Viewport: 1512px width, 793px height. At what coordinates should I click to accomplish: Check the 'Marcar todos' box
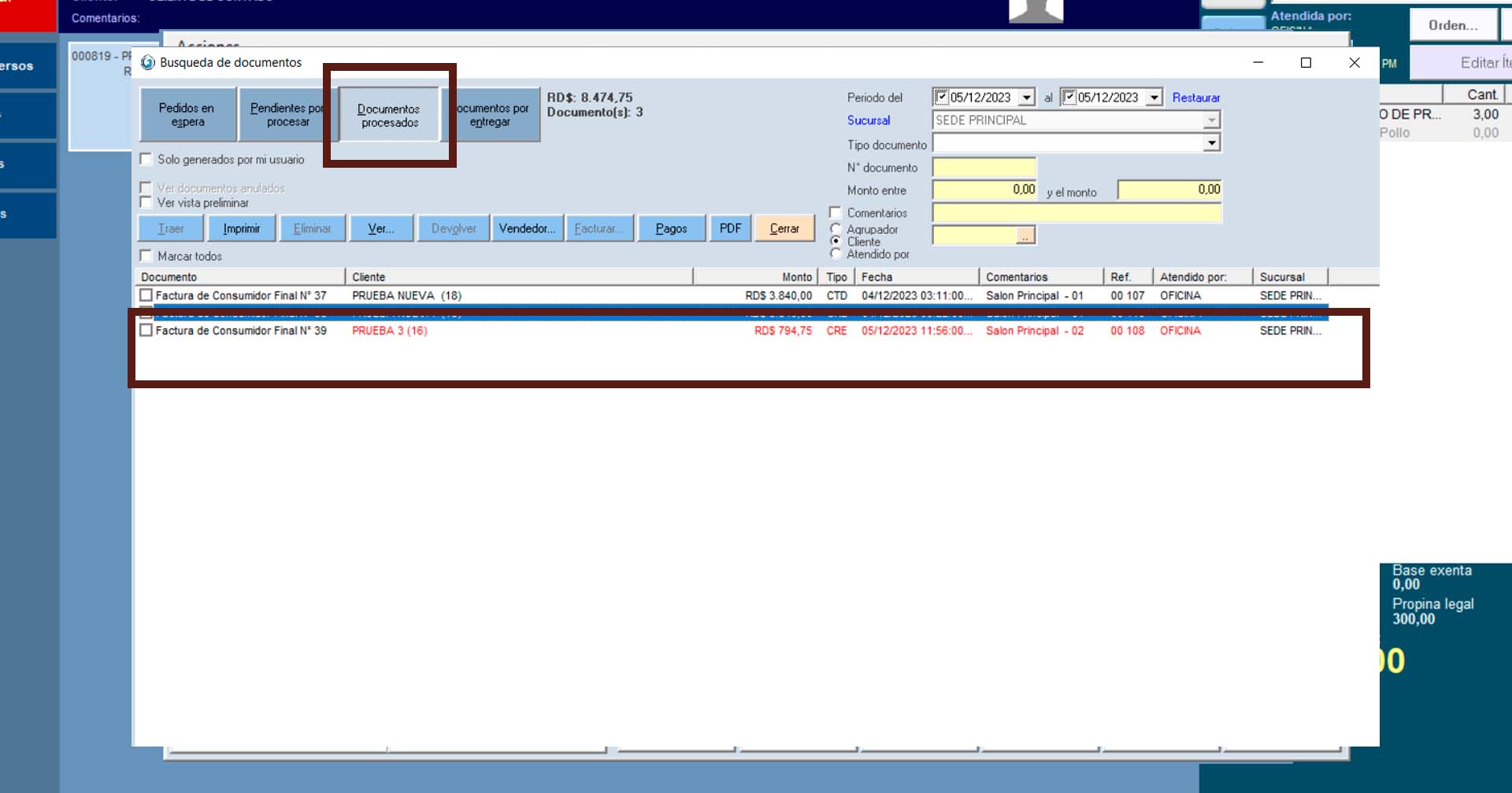tap(146, 256)
